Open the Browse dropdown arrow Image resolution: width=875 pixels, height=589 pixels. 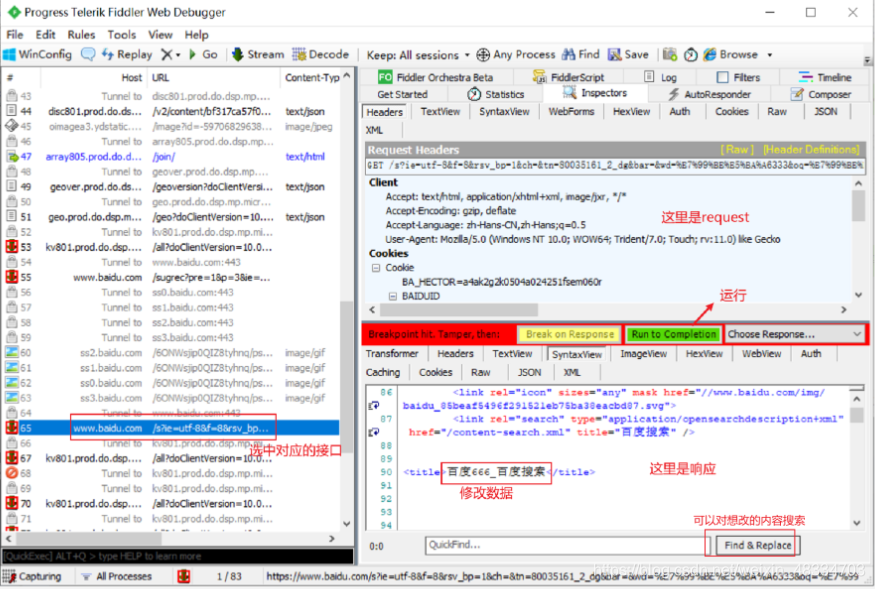point(770,55)
